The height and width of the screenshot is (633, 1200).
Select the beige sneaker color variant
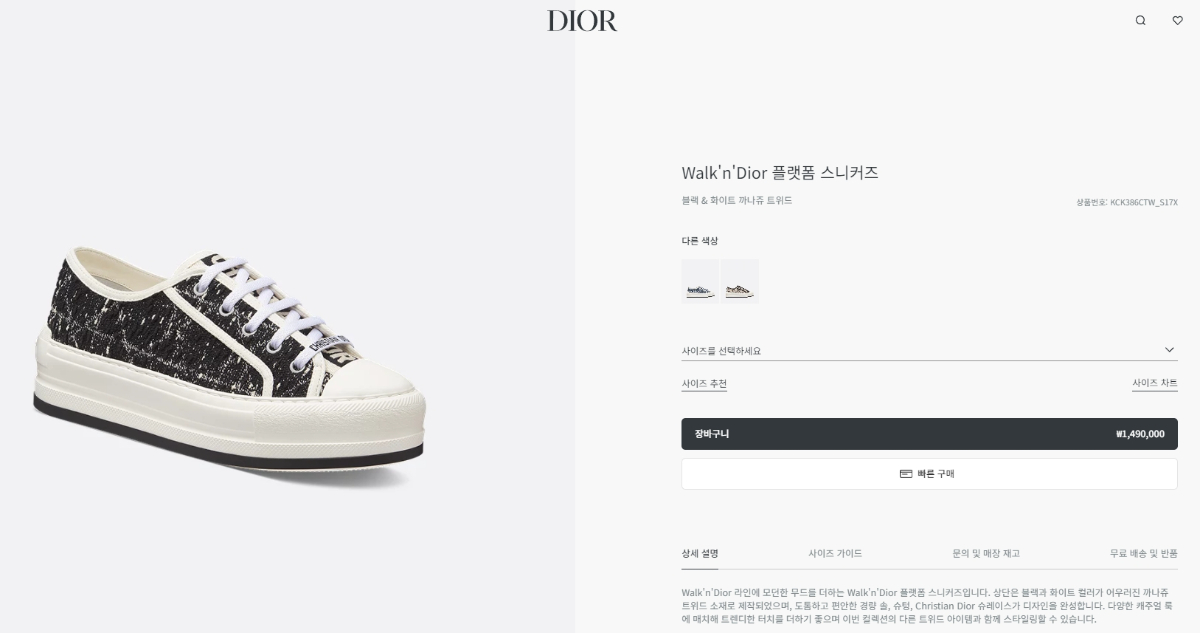click(740, 281)
